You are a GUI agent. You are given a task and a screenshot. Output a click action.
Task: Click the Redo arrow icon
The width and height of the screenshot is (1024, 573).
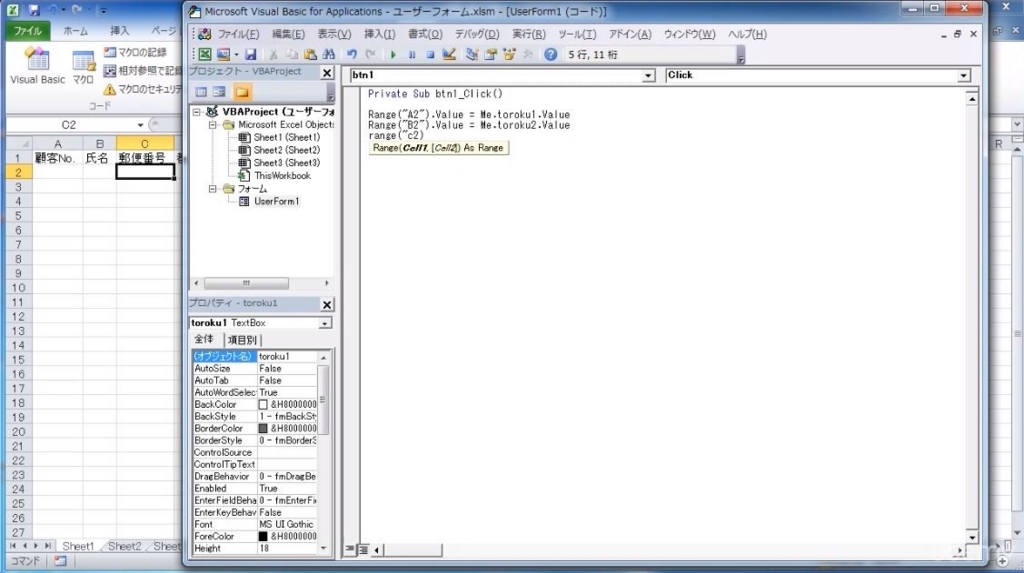tap(370, 54)
